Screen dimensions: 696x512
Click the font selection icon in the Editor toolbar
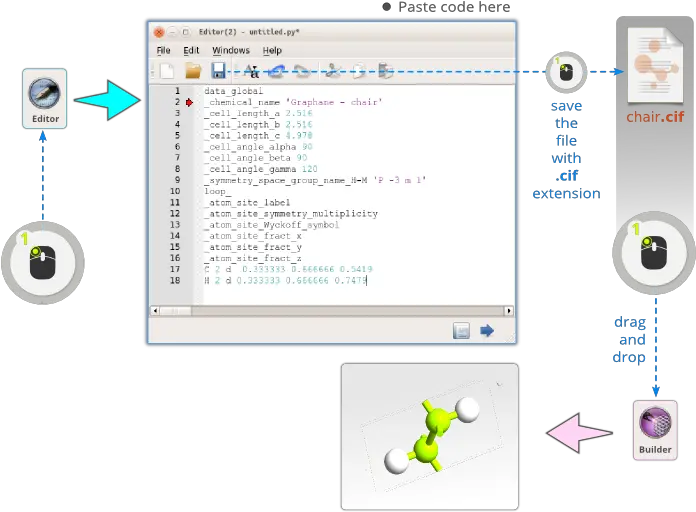click(x=252, y=71)
